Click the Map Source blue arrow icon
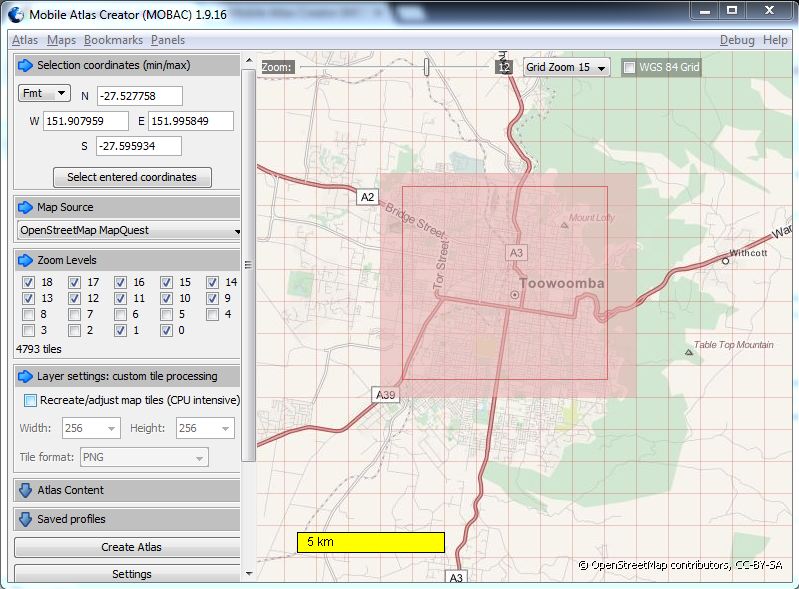This screenshot has height=589, width=799. pos(26,207)
